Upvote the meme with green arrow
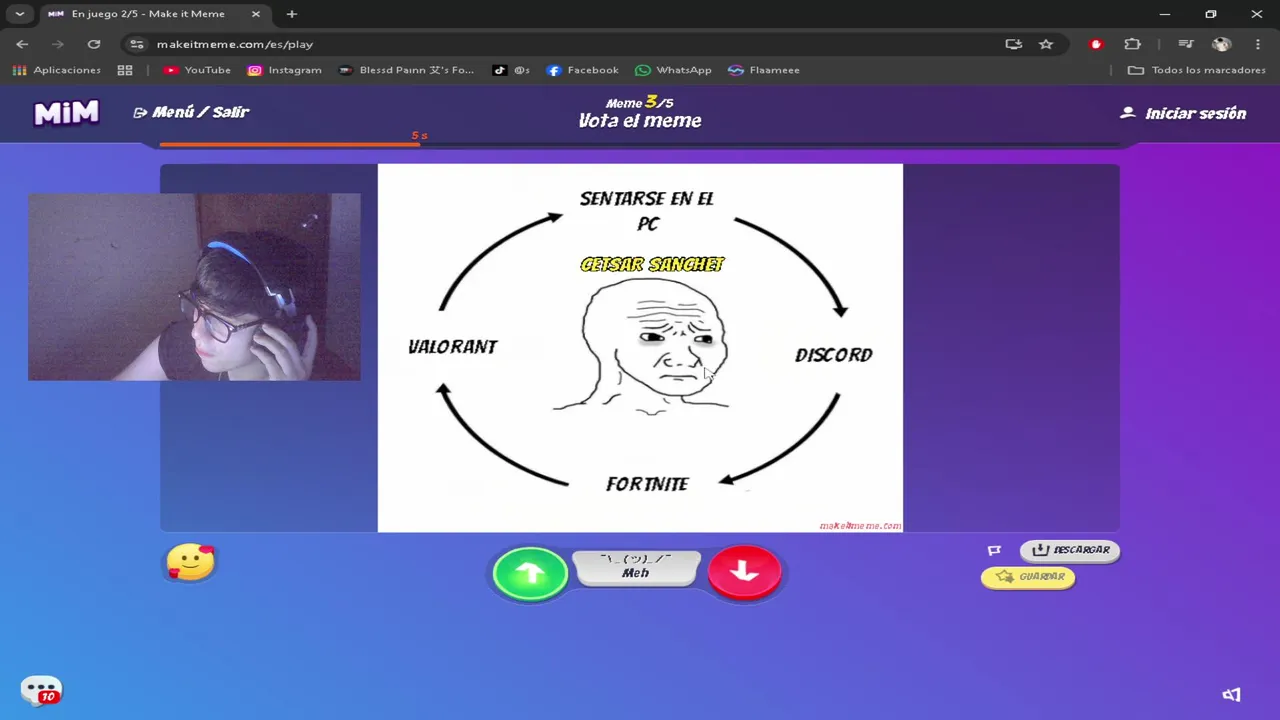 [530, 572]
